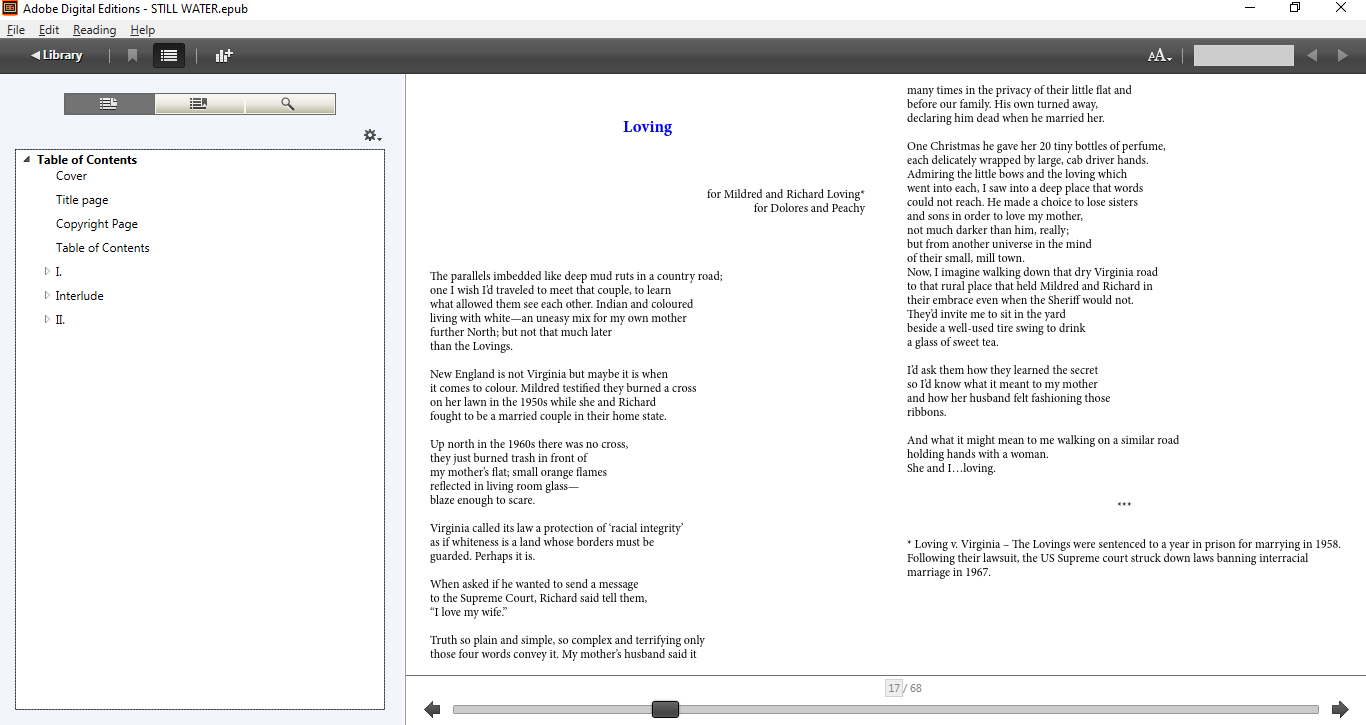This screenshot has width=1366, height=725.
Task: Open section I. chapter
Action: point(59,272)
